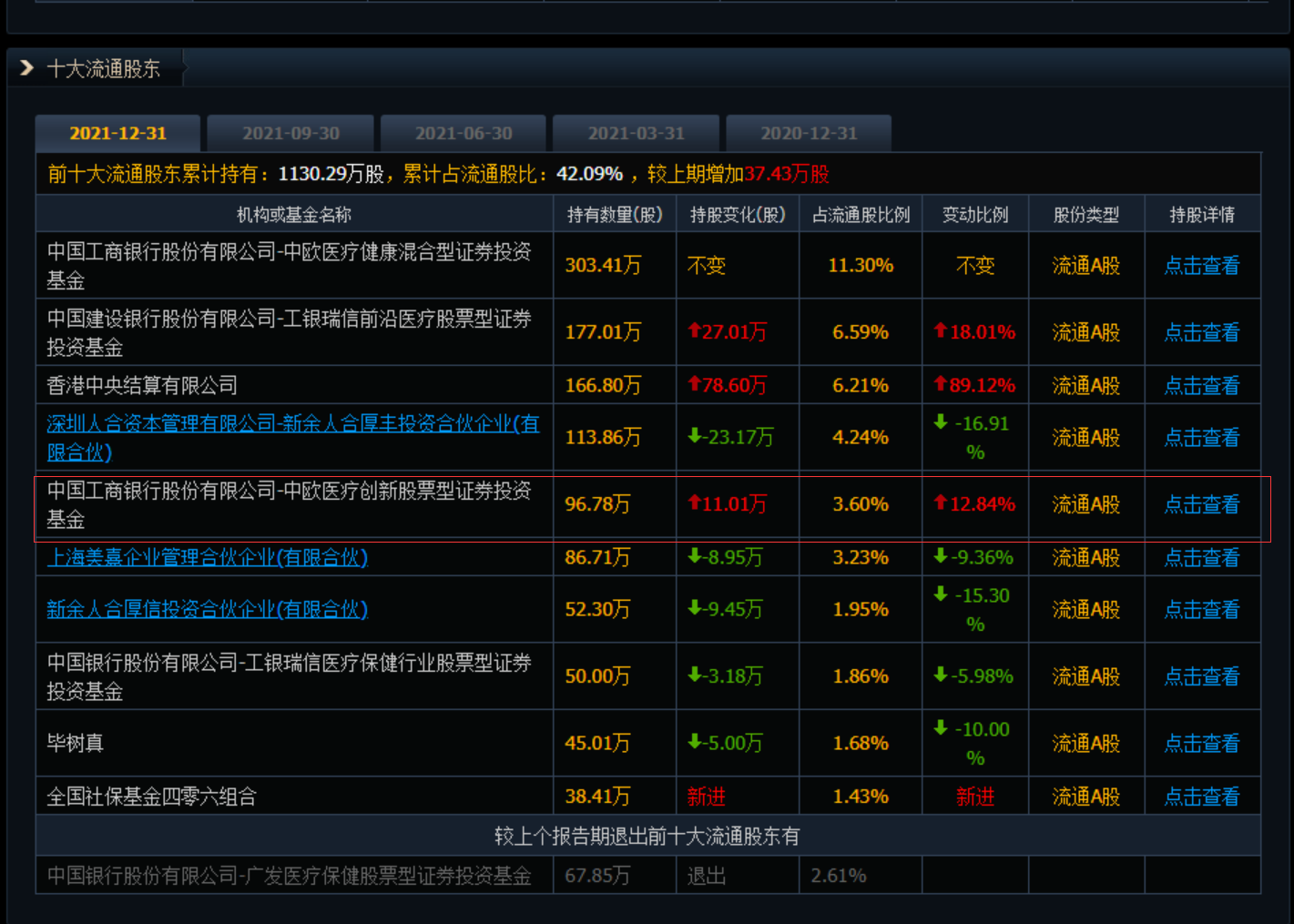Viewport: 1294px width, 924px height.
Task: Click the 11.30% ratio cell
Action: point(861,266)
